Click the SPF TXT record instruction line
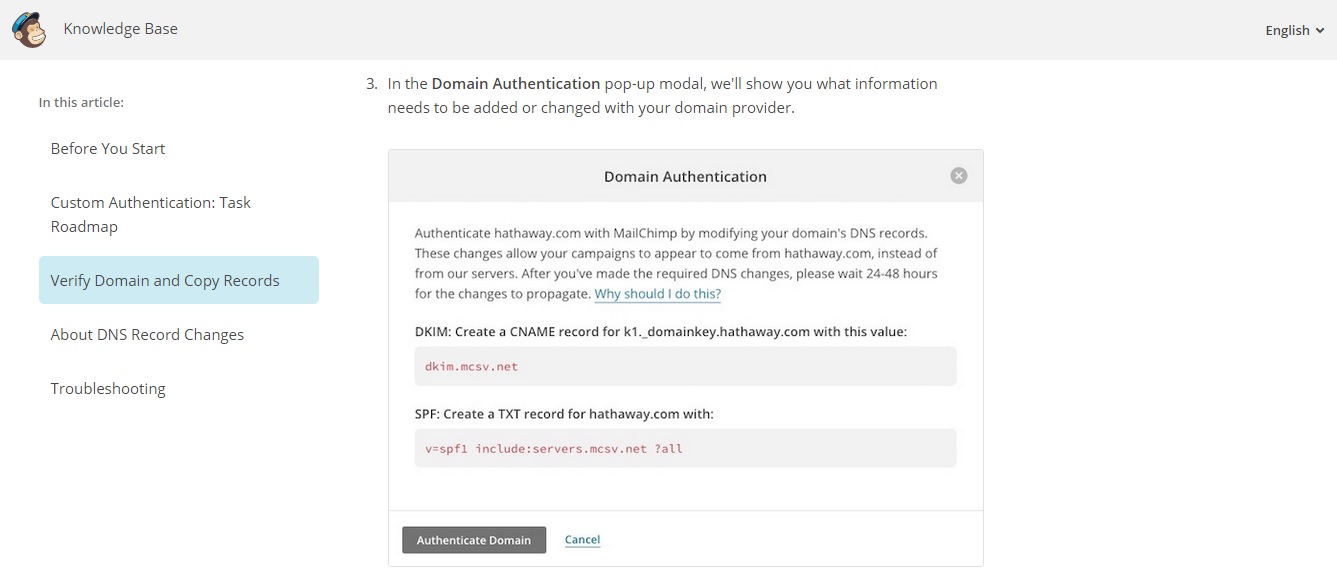Screen dimensions: 1337x587 tap(564, 413)
